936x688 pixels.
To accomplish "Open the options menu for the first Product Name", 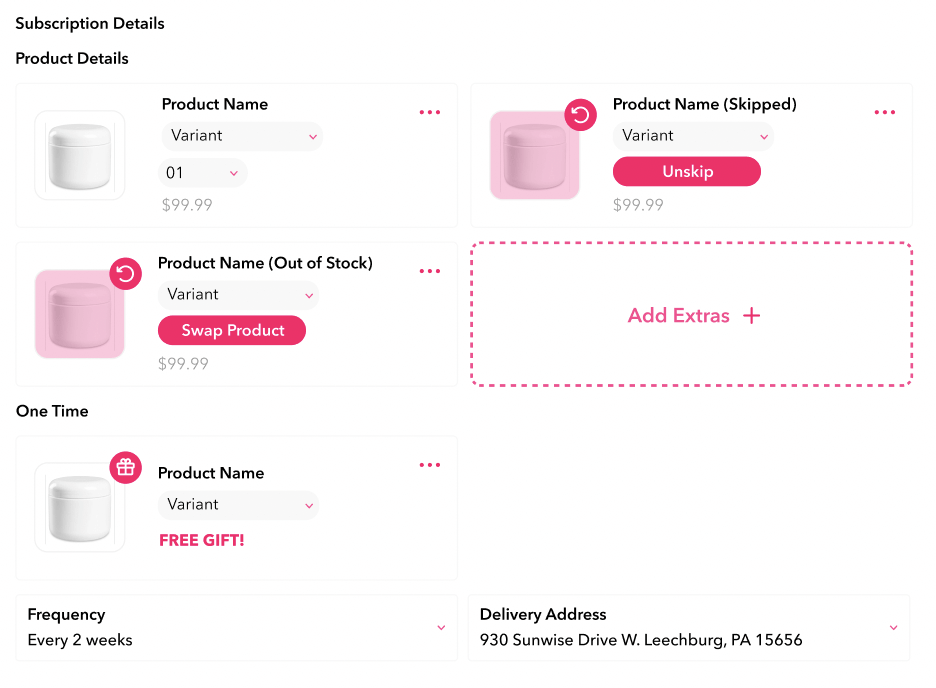I will (430, 112).
